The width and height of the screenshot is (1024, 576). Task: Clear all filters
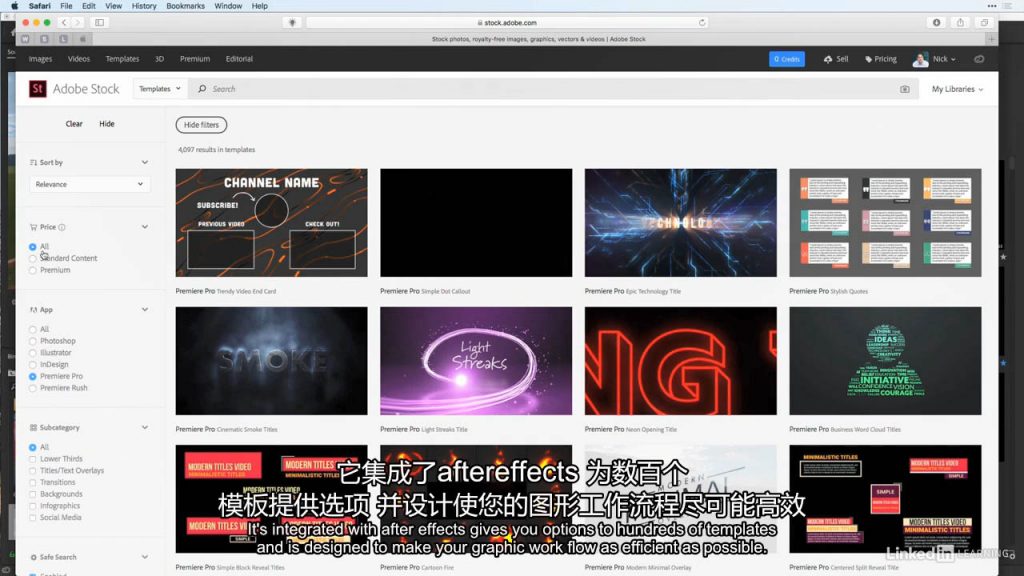pyautogui.click(x=74, y=123)
